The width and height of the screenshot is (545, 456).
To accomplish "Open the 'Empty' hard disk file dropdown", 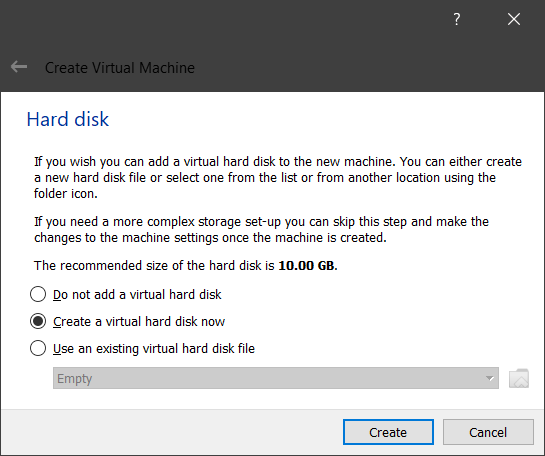I will [x=276, y=378].
